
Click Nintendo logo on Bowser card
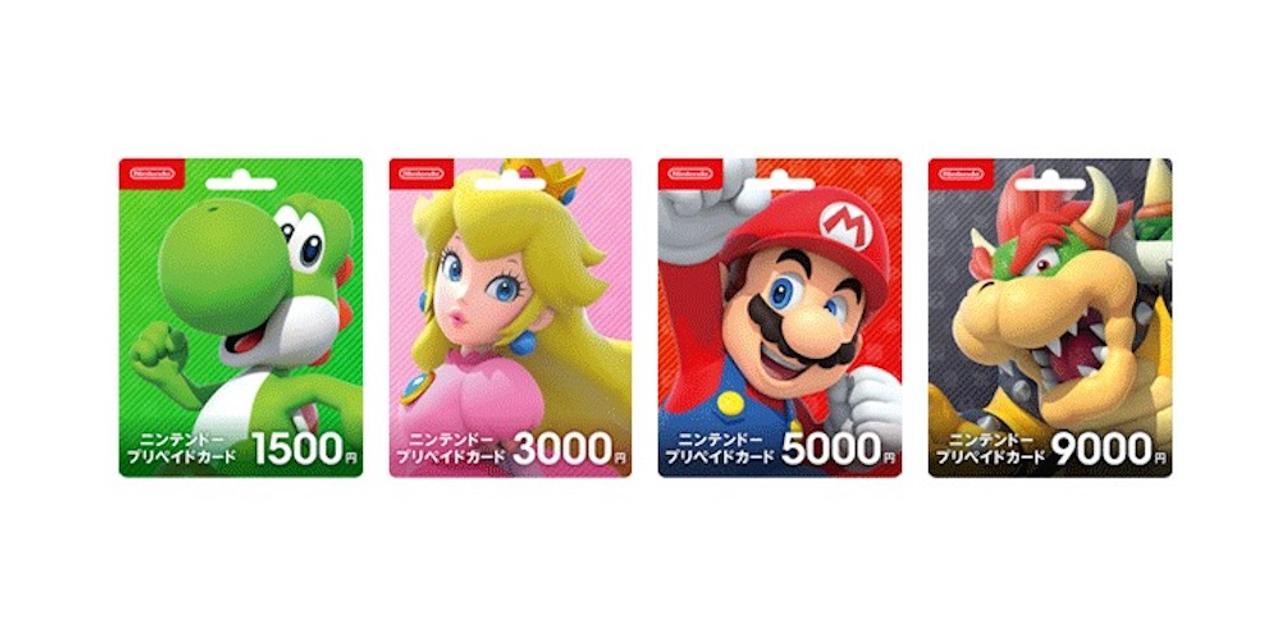click(x=960, y=173)
